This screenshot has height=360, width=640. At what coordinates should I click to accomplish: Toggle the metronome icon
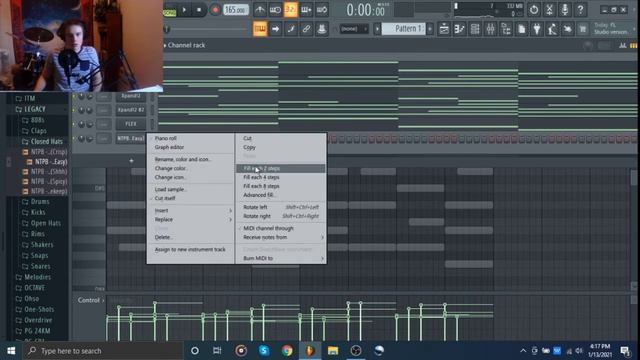point(260,9)
